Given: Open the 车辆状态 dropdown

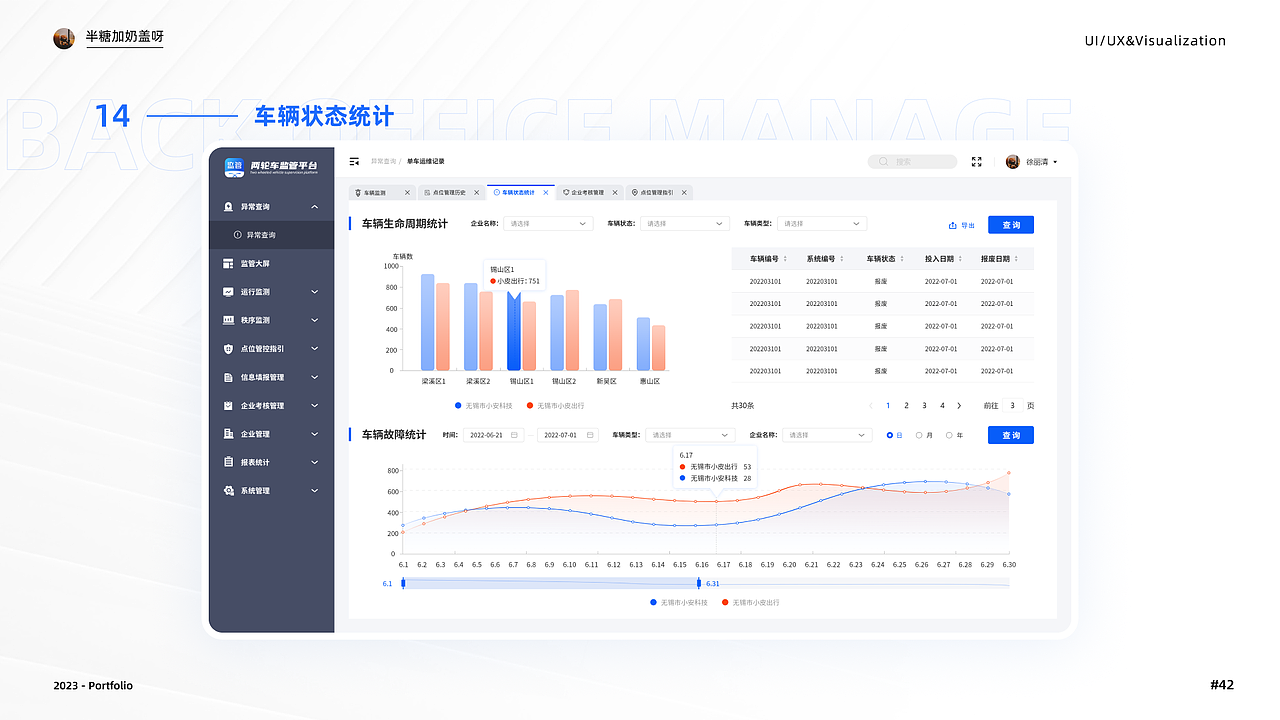Looking at the screenshot, I should tap(684, 224).
